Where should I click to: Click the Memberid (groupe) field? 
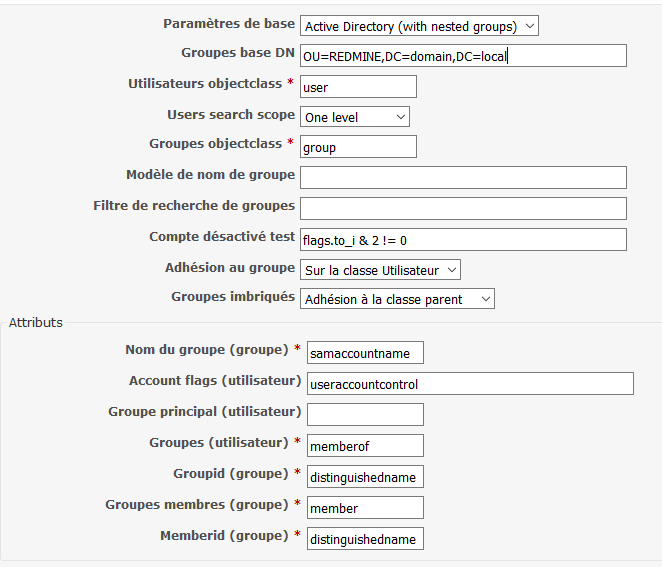365,539
